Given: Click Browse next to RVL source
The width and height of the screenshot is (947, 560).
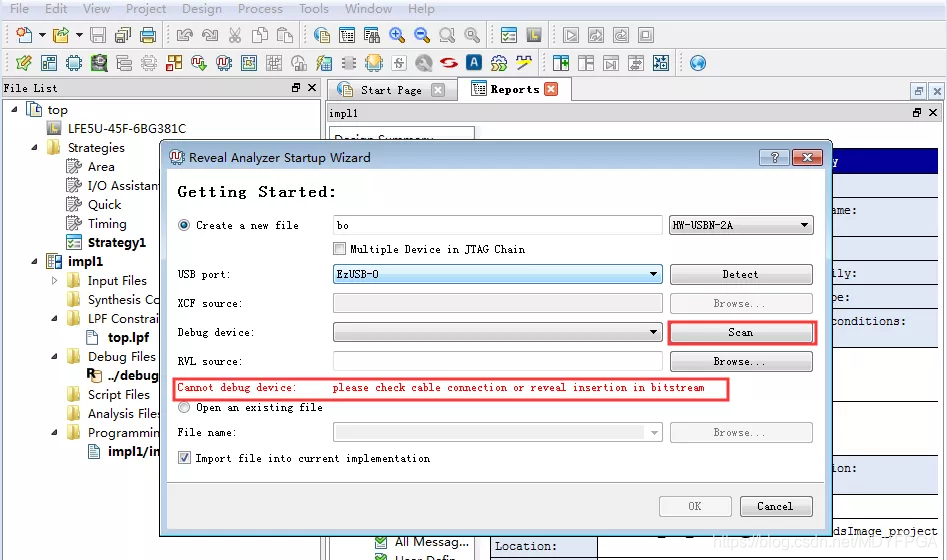Looking at the screenshot, I should pyautogui.click(x=740, y=361).
